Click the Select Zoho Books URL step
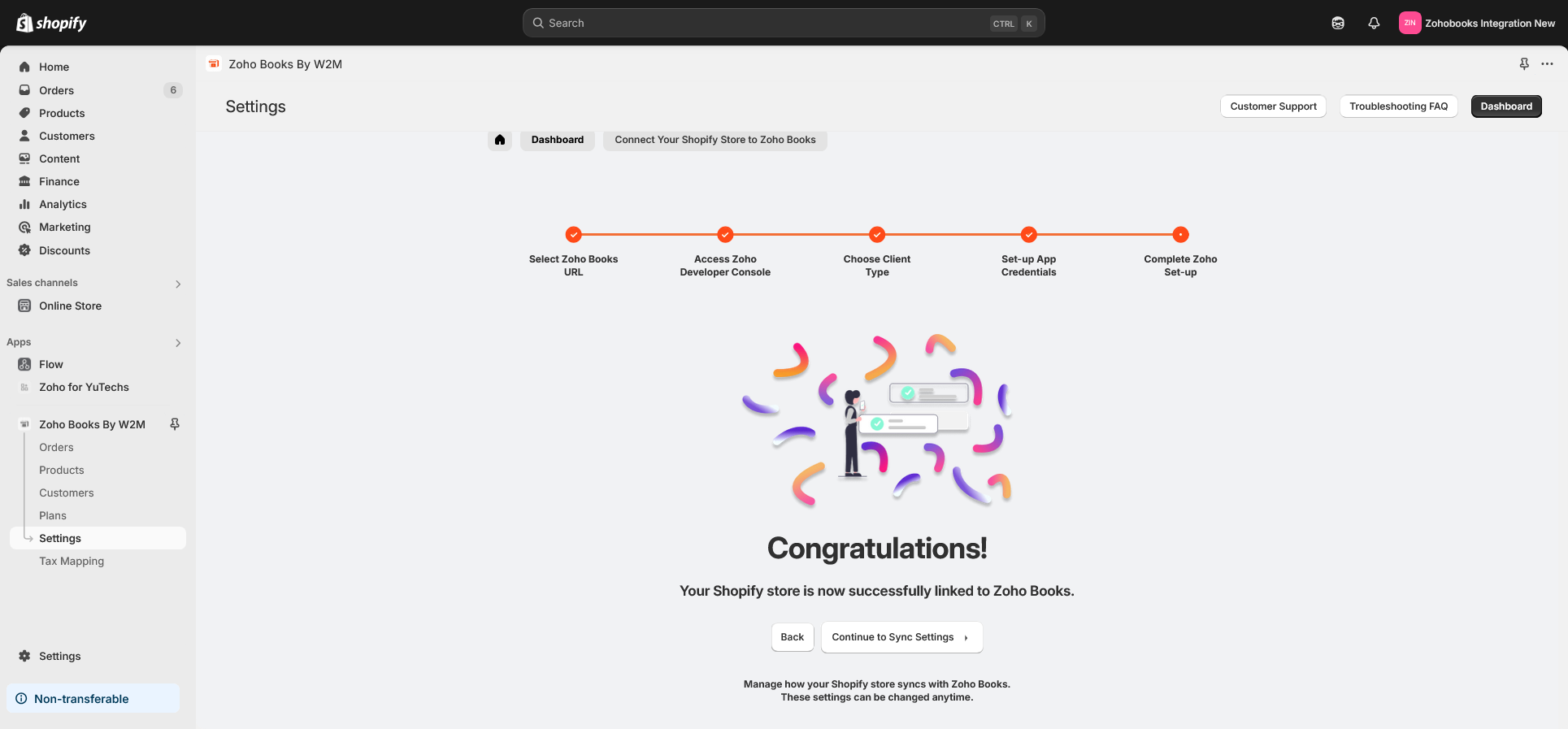The image size is (1568, 729). [574, 235]
